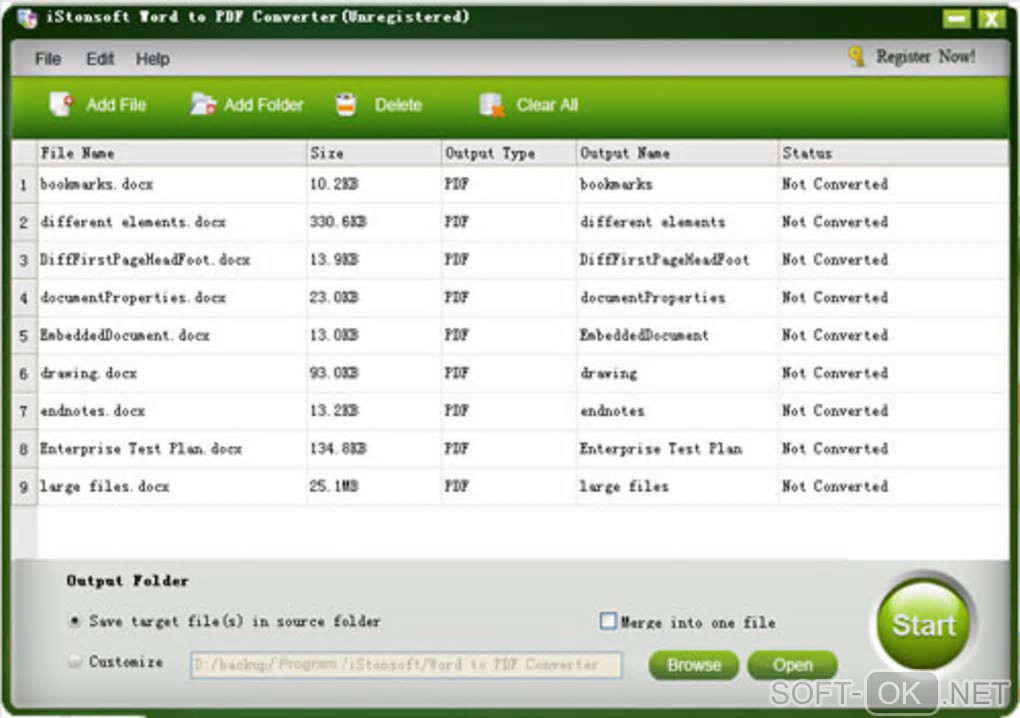This screenshot has height=718, width=1020.
Task: Click row number 5
Action: 23,336
